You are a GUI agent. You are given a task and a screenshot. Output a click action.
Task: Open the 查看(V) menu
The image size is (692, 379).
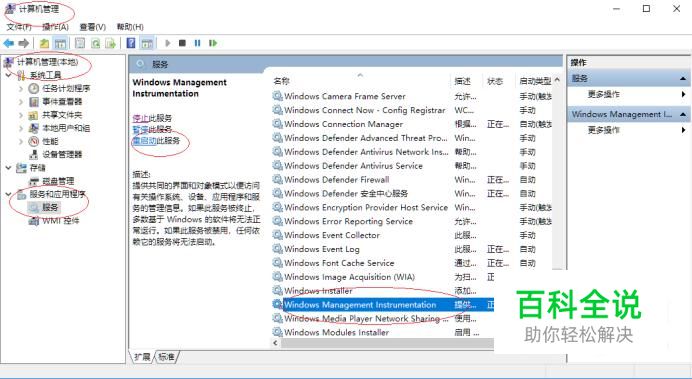coord(93,27)
